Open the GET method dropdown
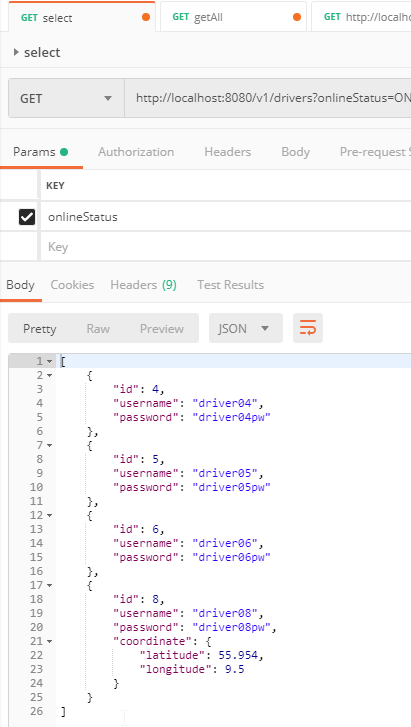 point(66,98)
